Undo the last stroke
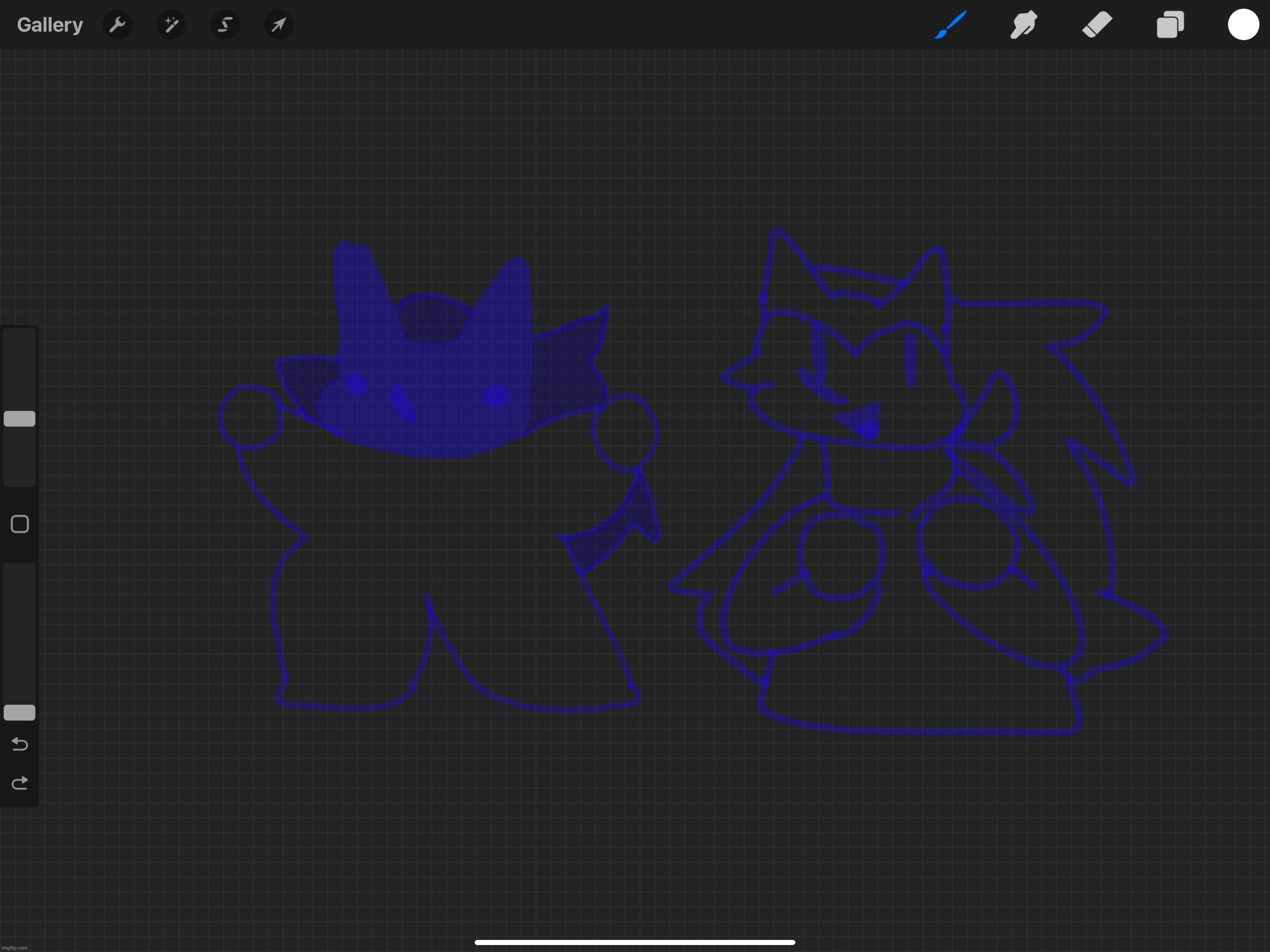Image resolution: width=1270 pixels, height=952 pixels. 20,744
